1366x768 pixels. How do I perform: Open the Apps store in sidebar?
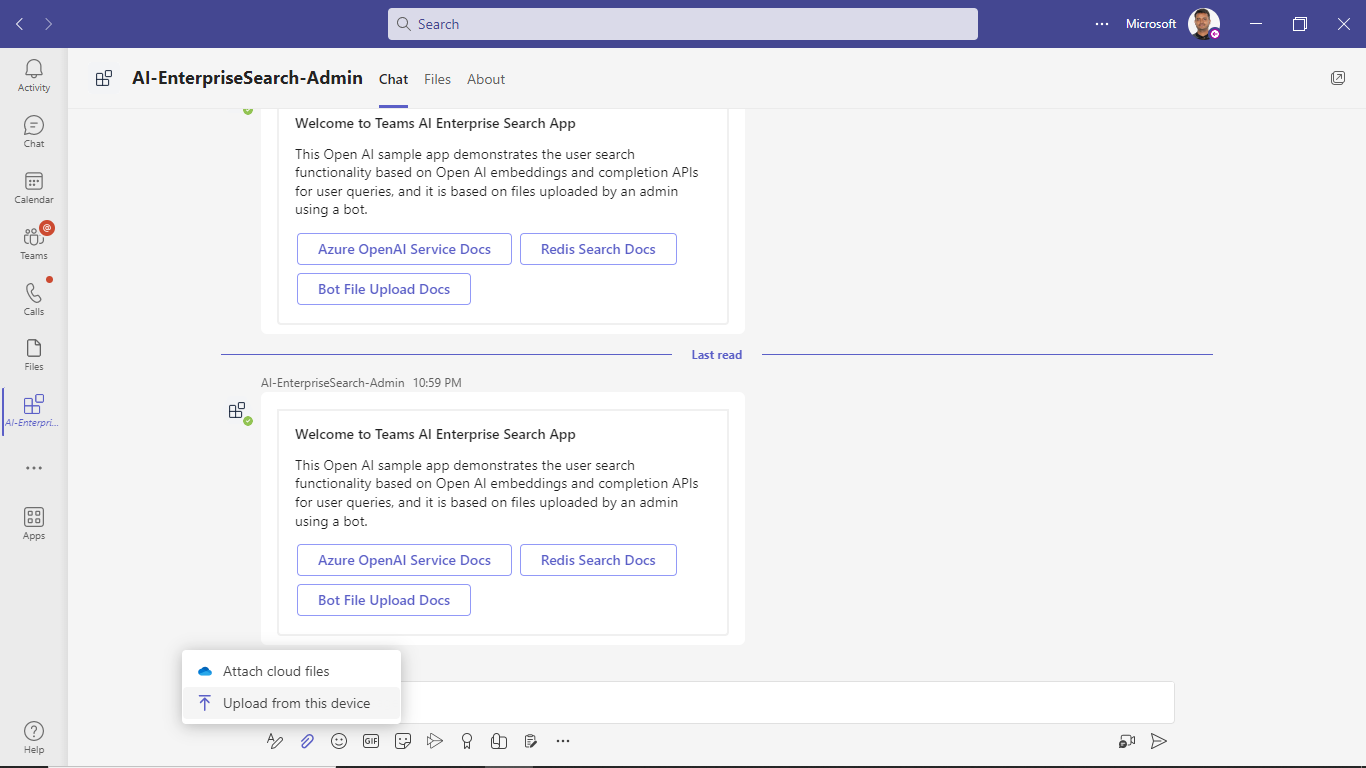click(34, 523)
